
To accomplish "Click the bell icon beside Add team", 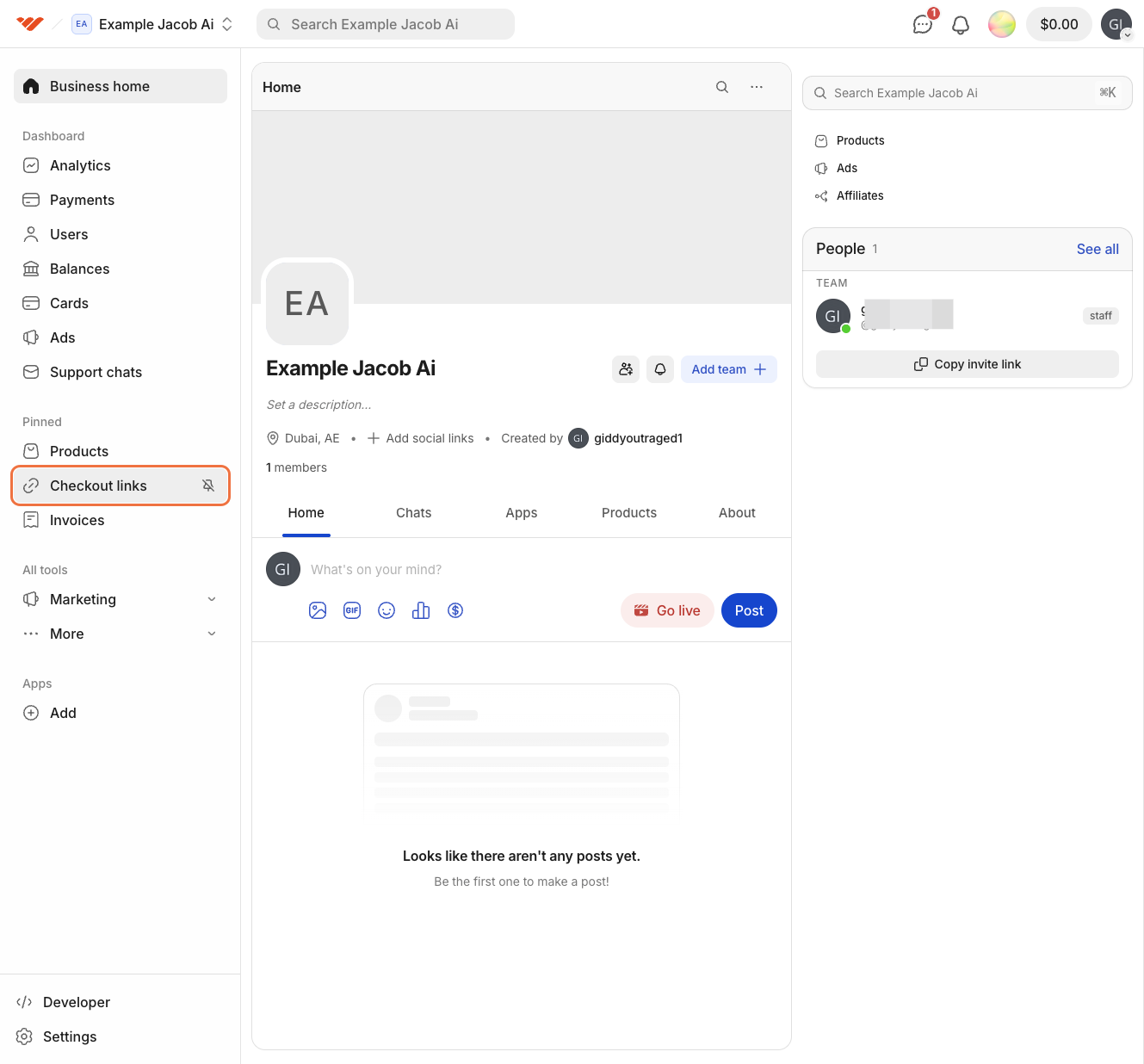I will 660,369.
